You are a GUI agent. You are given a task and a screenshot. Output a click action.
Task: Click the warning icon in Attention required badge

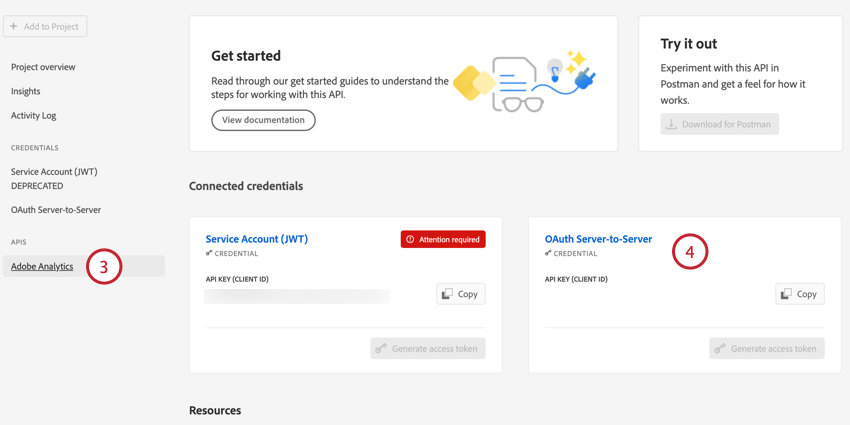[410, 240]
